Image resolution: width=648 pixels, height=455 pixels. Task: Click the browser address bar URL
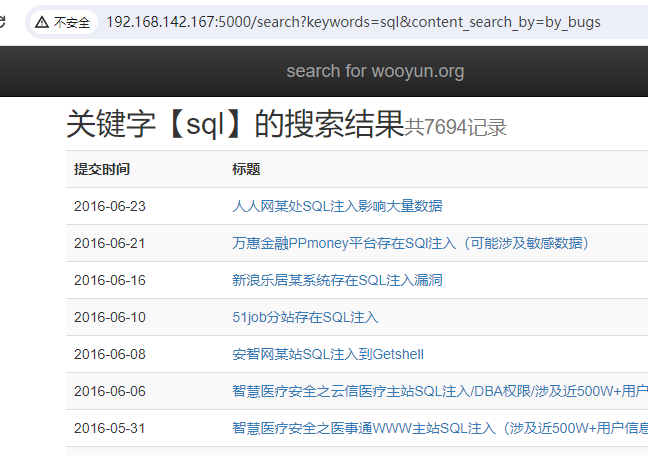tap(353, 22)
